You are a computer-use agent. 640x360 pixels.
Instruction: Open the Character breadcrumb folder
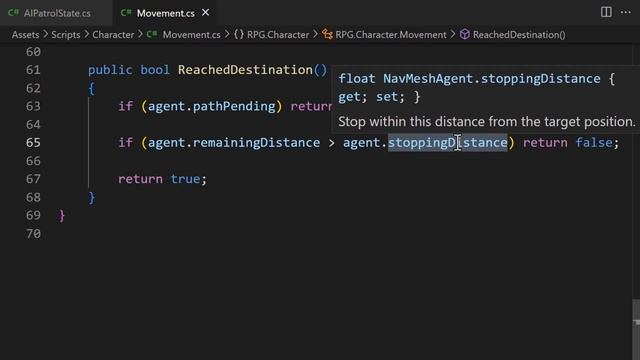[113, 35]
